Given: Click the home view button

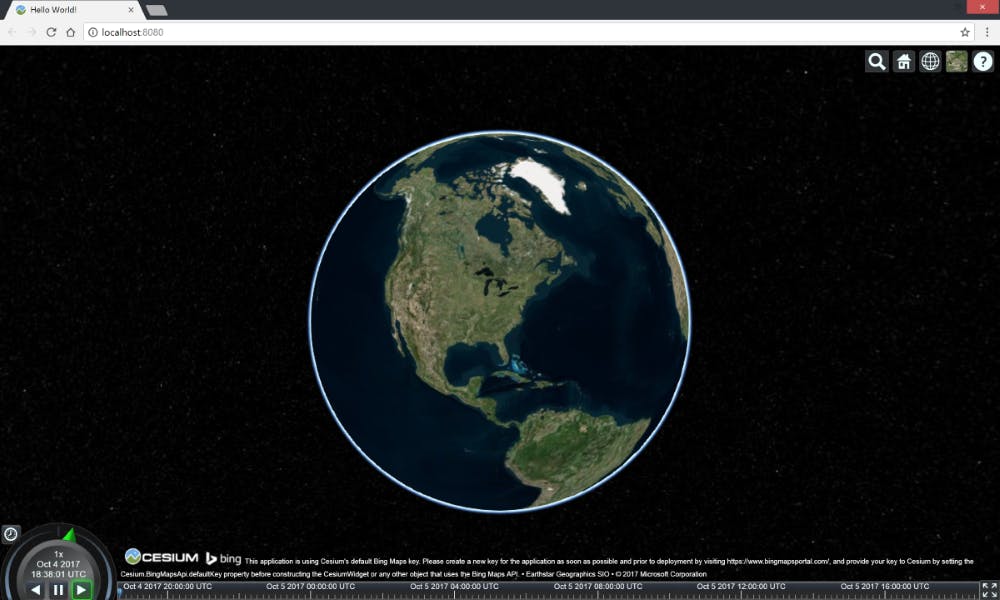Looking at the screenshot, I should 903,61.
